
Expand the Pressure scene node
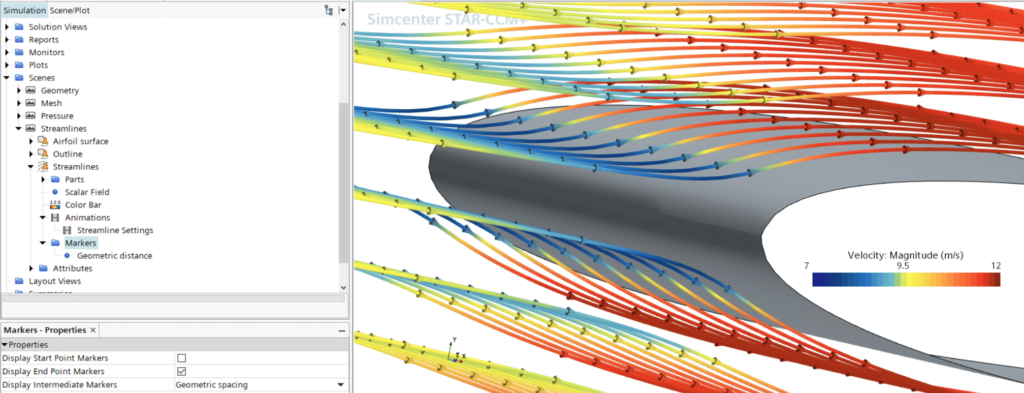[19, 116]
